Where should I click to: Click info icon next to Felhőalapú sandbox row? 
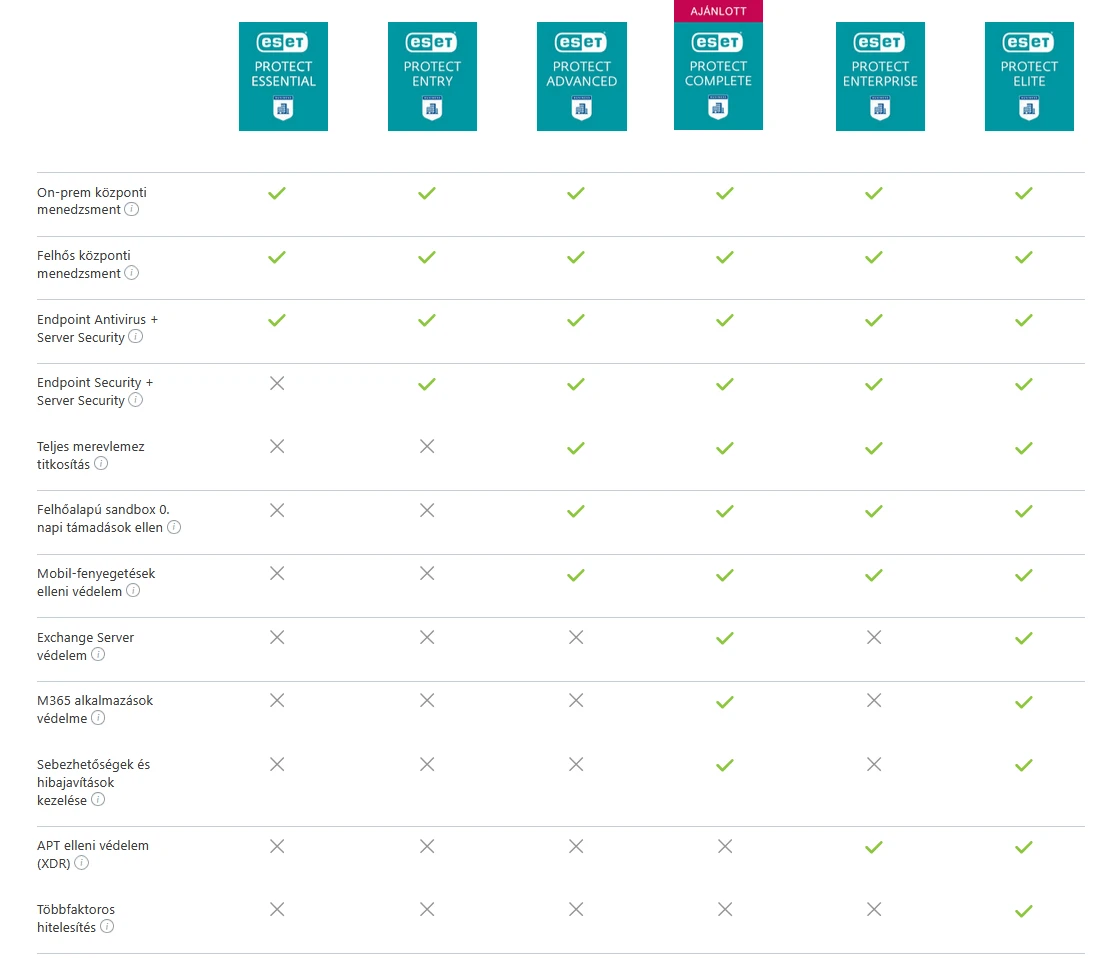[174, 527]
